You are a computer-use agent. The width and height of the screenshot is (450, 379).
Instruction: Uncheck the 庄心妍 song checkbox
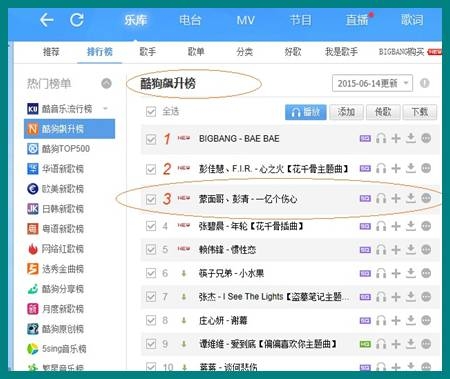tap(151, 321)
